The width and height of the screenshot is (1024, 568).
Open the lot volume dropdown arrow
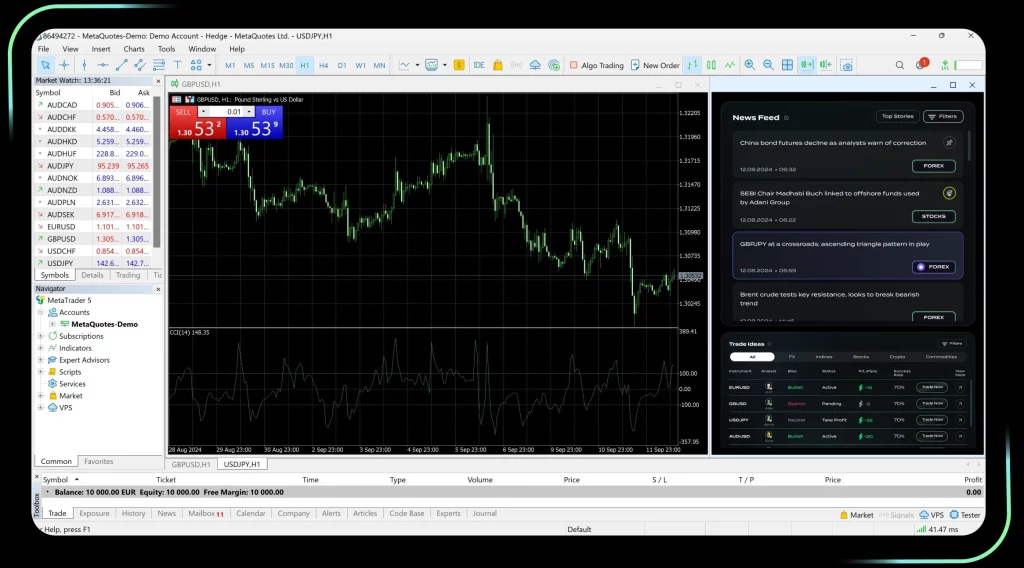(204, 112)
